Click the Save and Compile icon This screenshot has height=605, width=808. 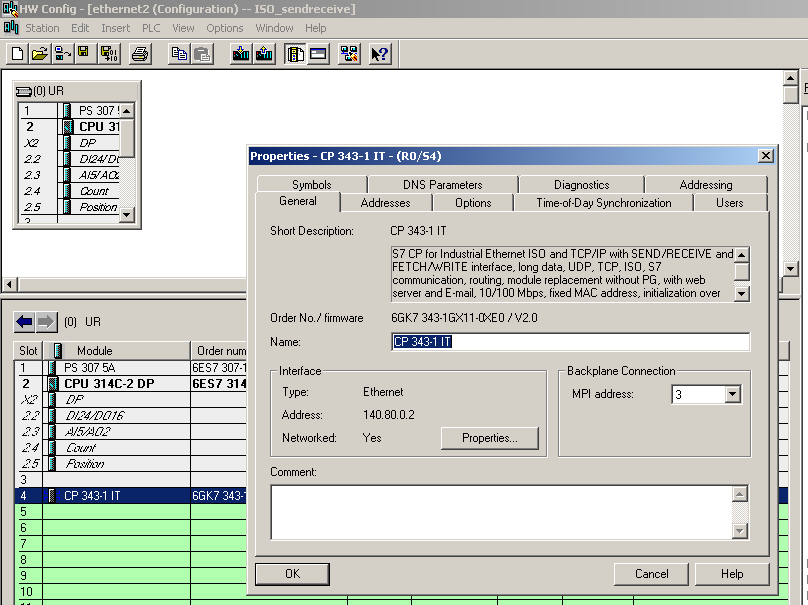[108, 54]
